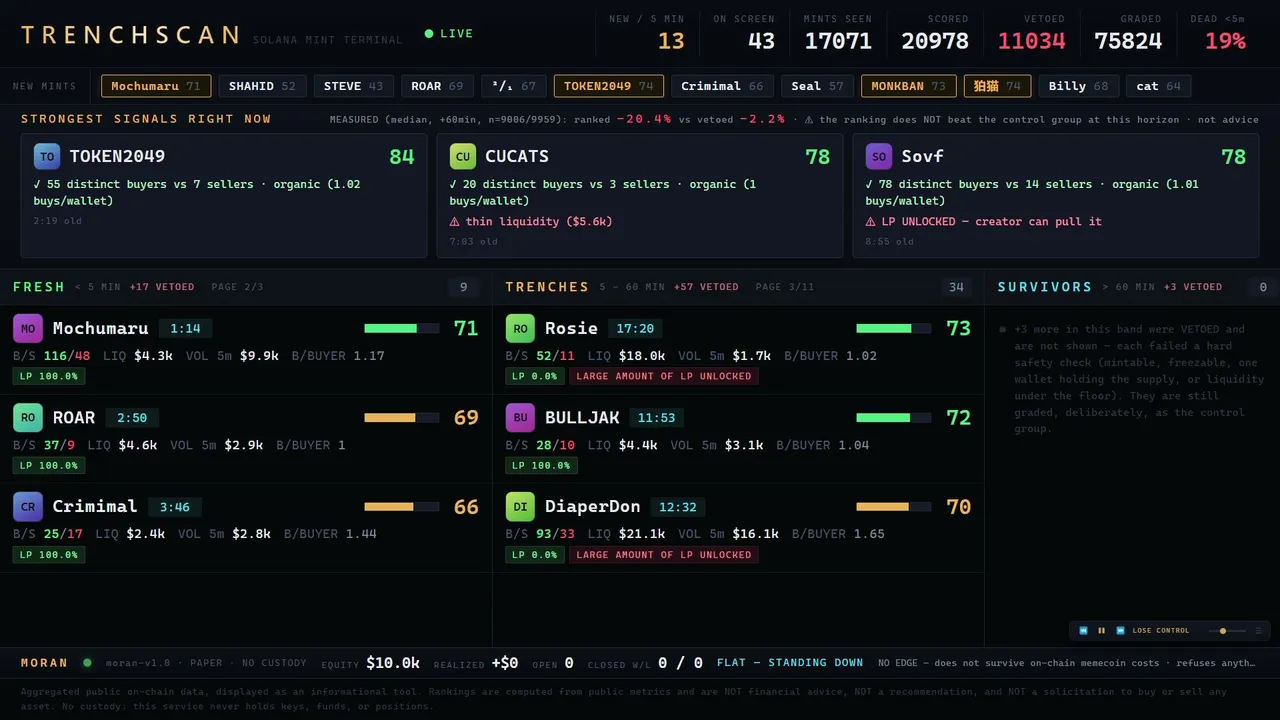Viewport: 1280px width, 720px height.
Task: Select the Seal 57 new mint chip
Action: (817, 86)
